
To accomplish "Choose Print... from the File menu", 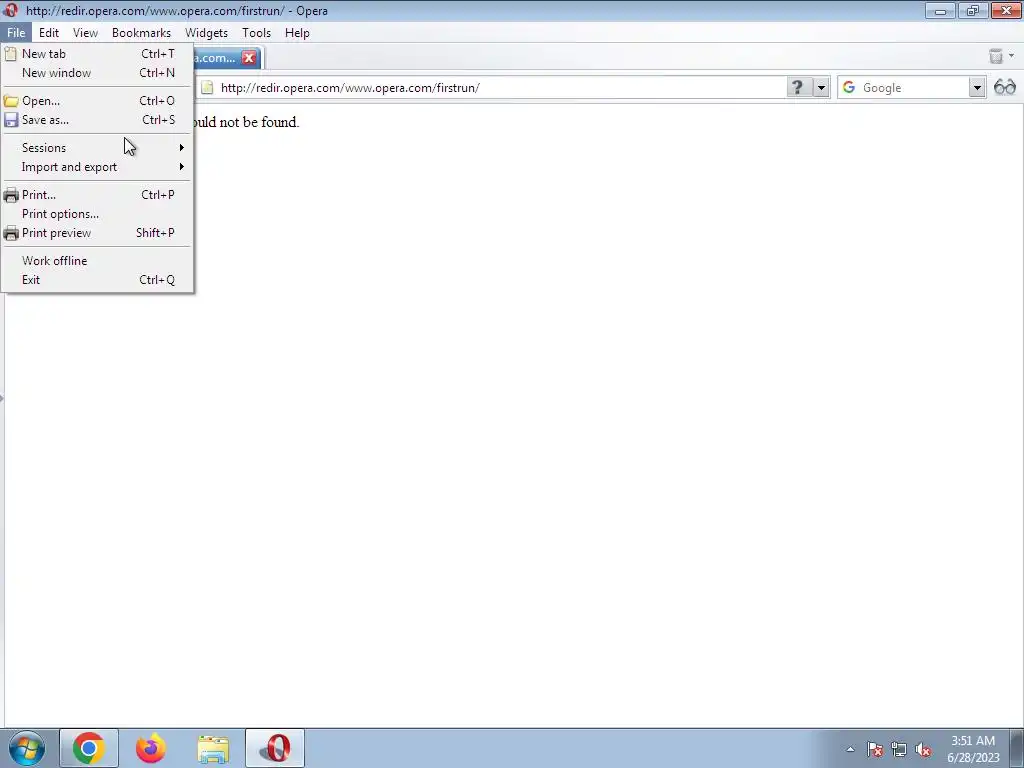I will pos(97,195).
